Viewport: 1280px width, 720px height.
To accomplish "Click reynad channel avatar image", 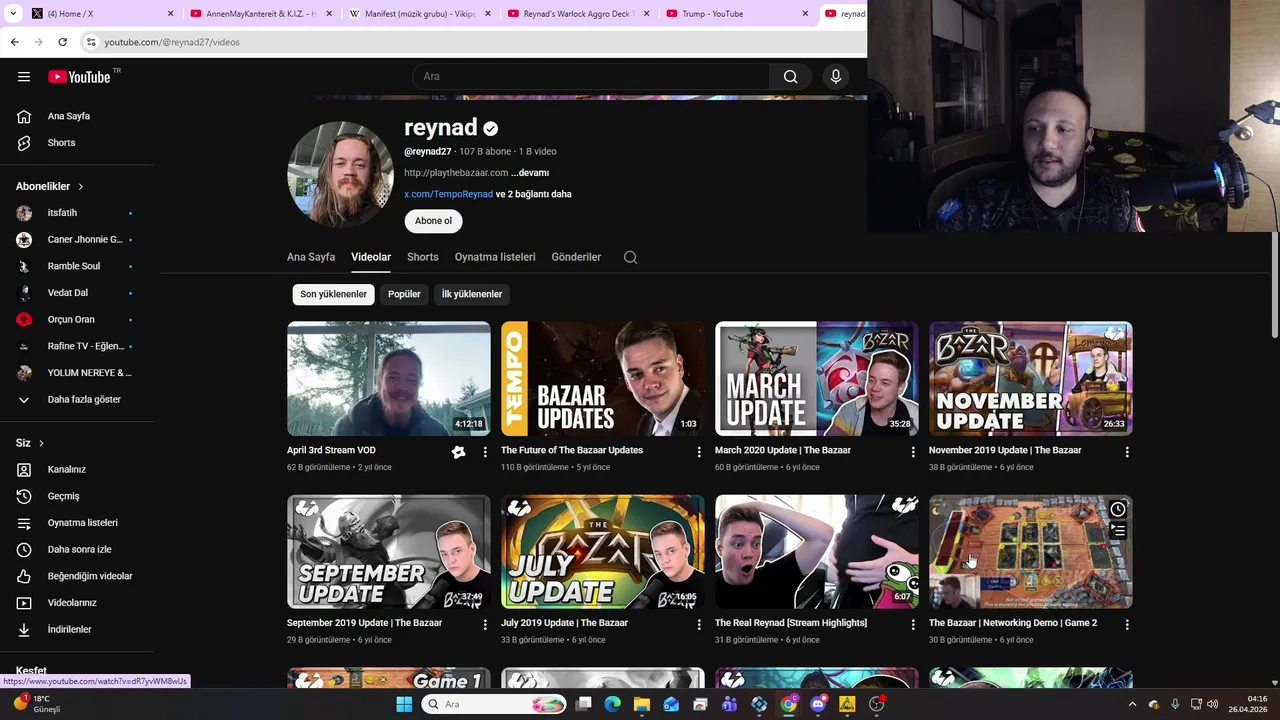I will click(340, 175).
